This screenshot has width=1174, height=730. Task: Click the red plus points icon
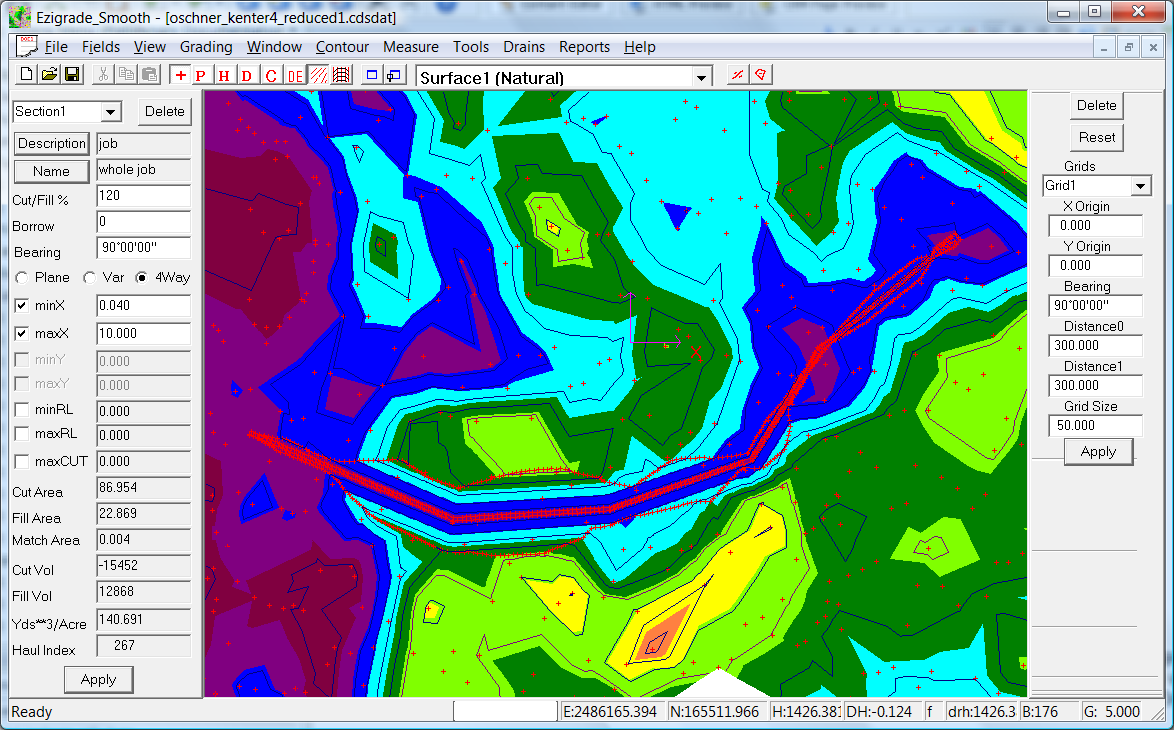pos(180,76)
